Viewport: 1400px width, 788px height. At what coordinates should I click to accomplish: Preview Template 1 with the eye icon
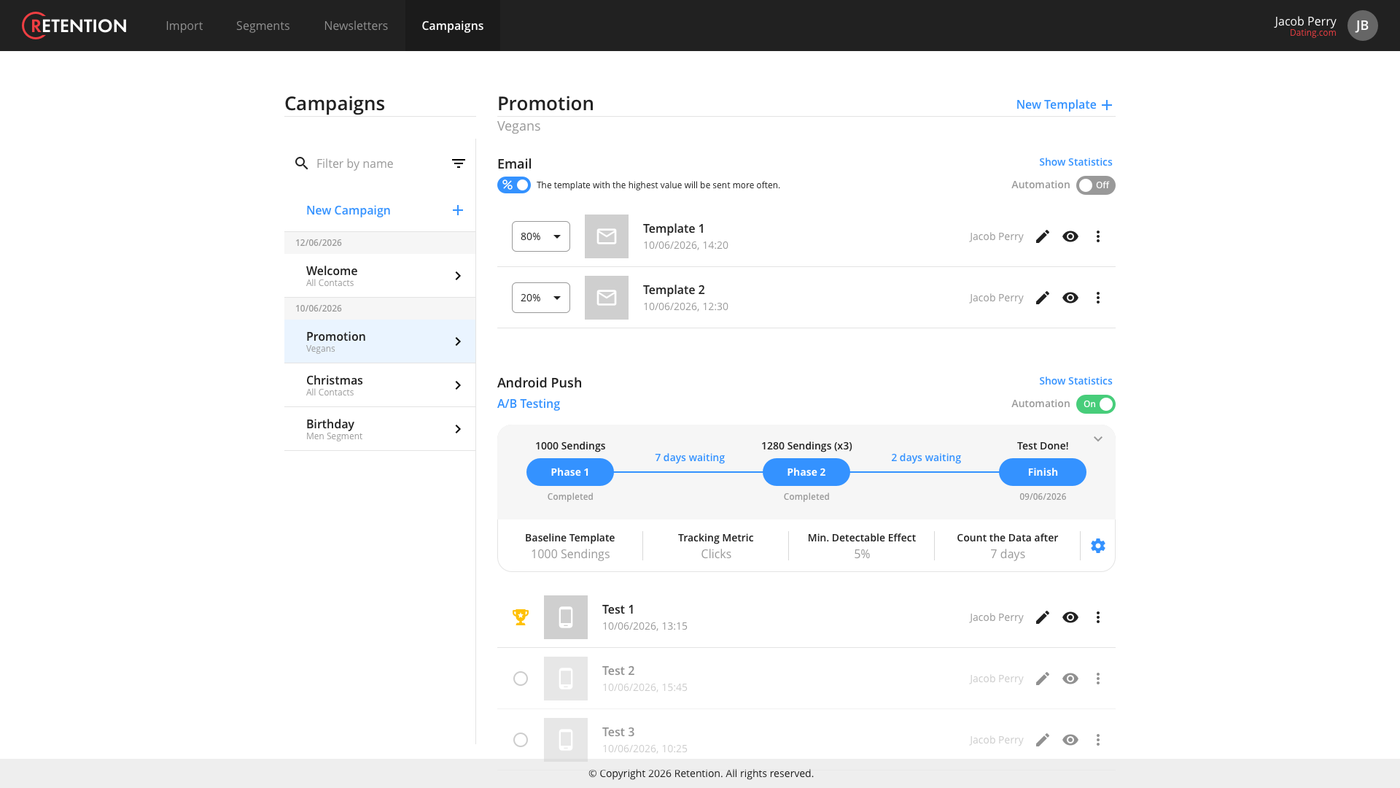tap(1070, 237)
